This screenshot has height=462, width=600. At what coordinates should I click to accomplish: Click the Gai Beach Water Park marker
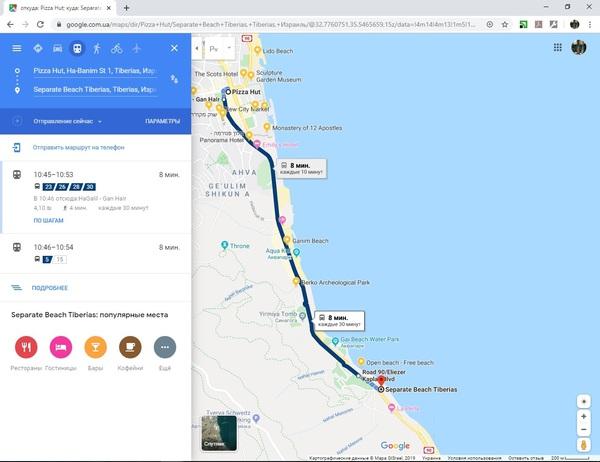[335, 341]
